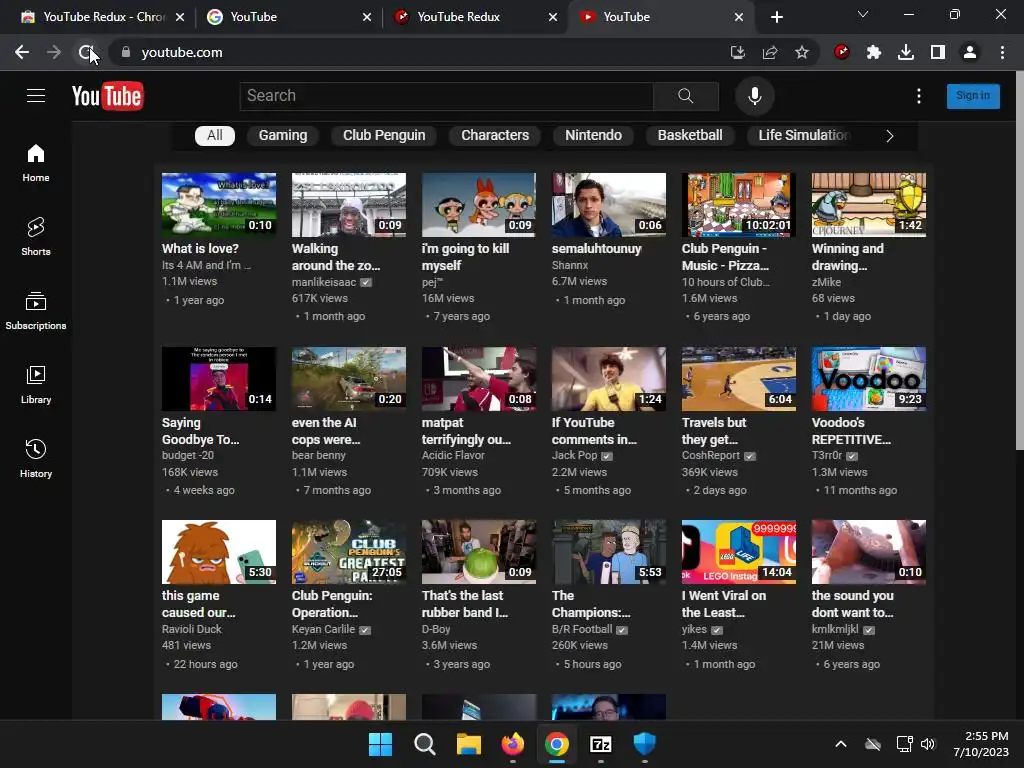Open Chrome profile avatar
Viewport: 1024px width, 768px height.
(970, 52)
